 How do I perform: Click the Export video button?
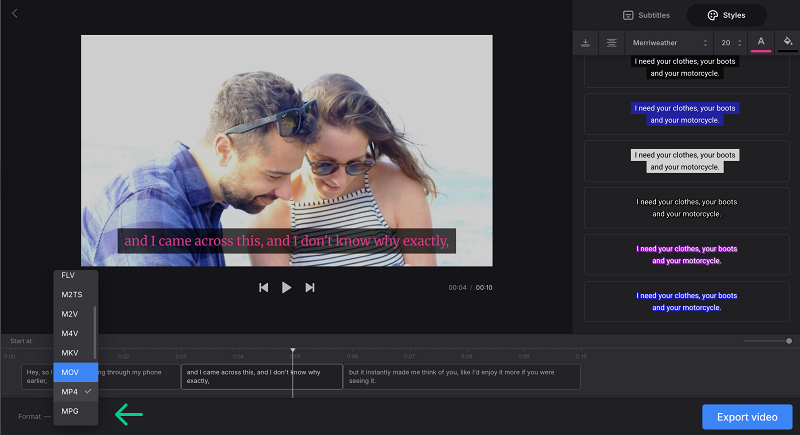click(747, 417)
